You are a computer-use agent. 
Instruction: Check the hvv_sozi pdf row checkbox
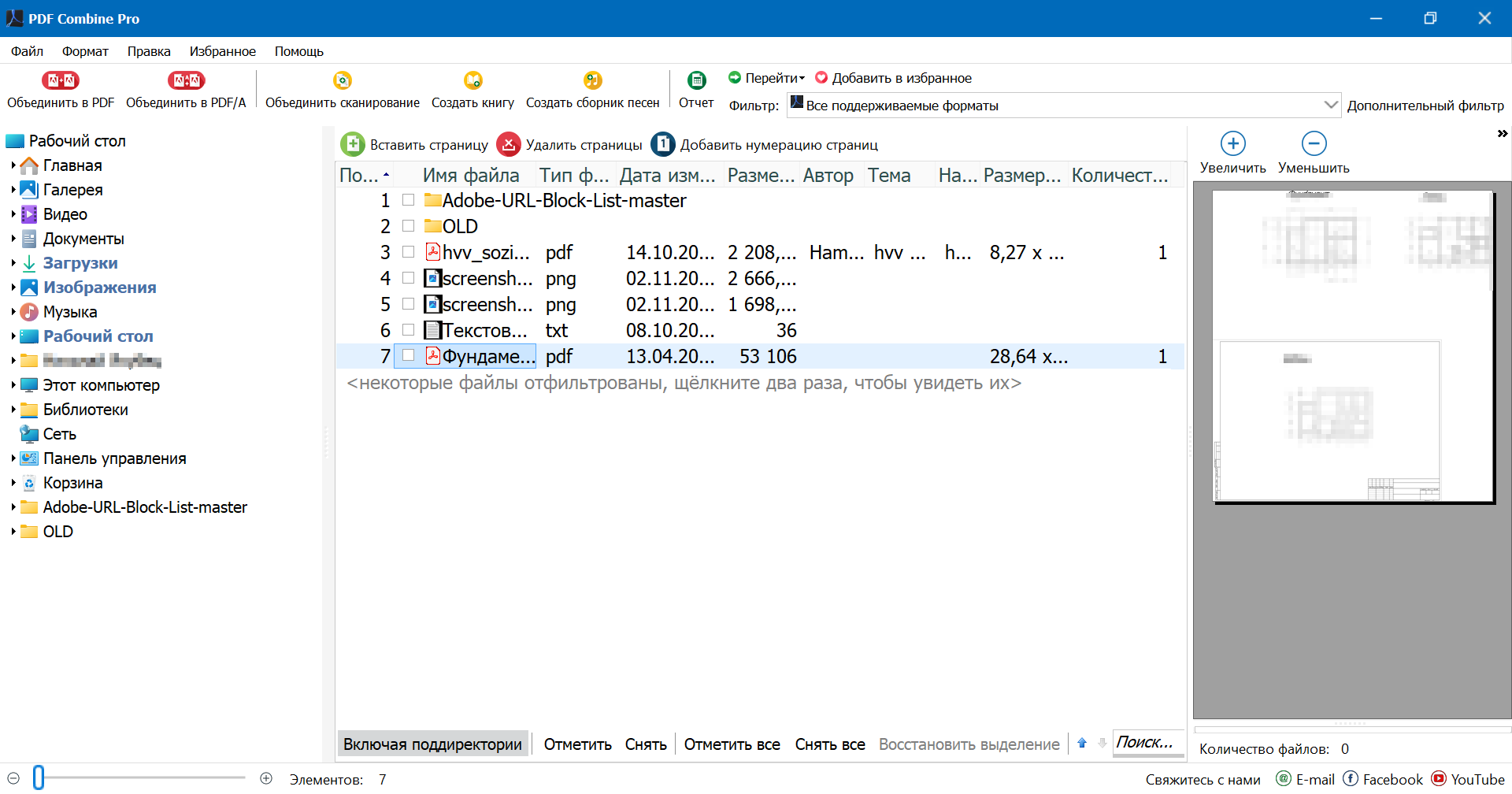pyautogui.click(x=408, y=252)
